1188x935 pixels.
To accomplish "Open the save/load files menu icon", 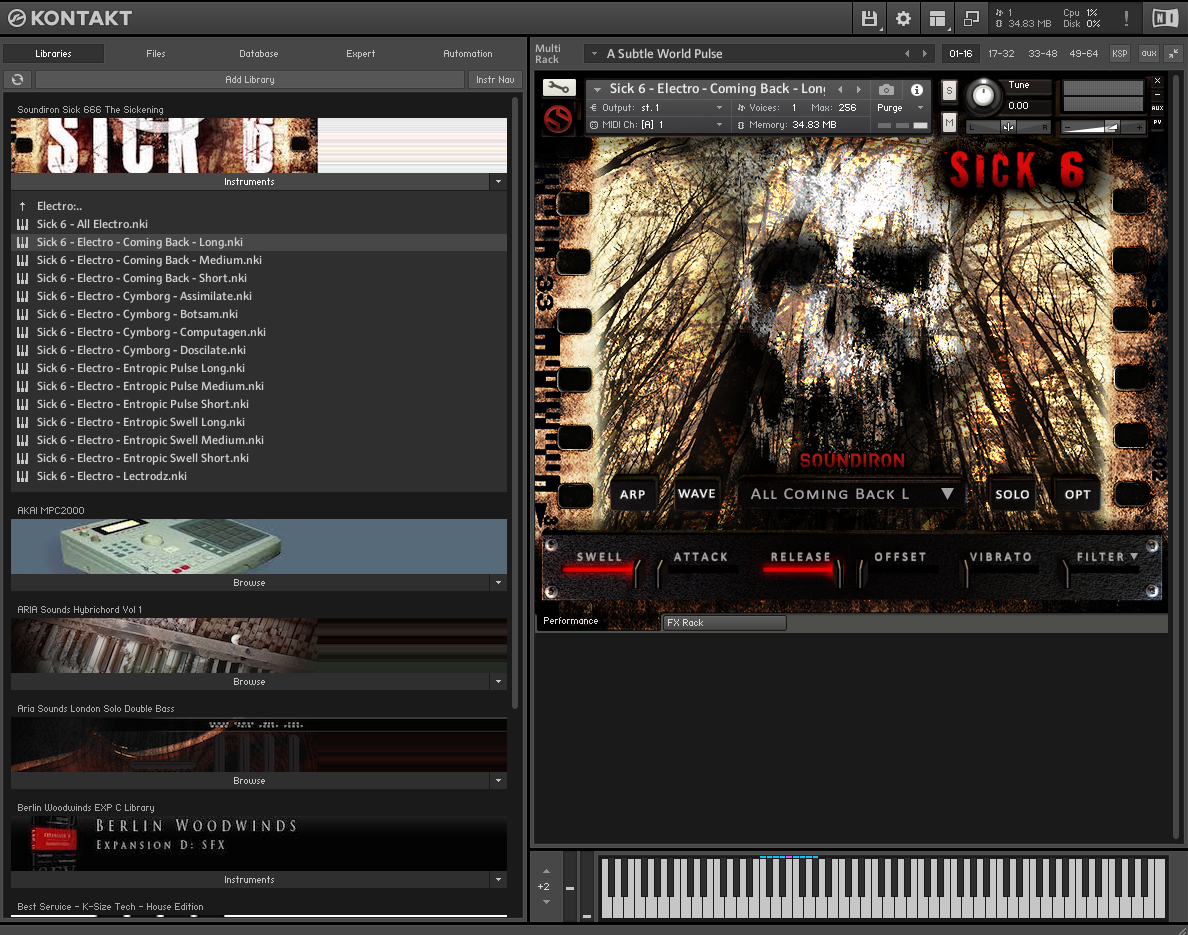I will pyautogui.click(x=869, y=18).
